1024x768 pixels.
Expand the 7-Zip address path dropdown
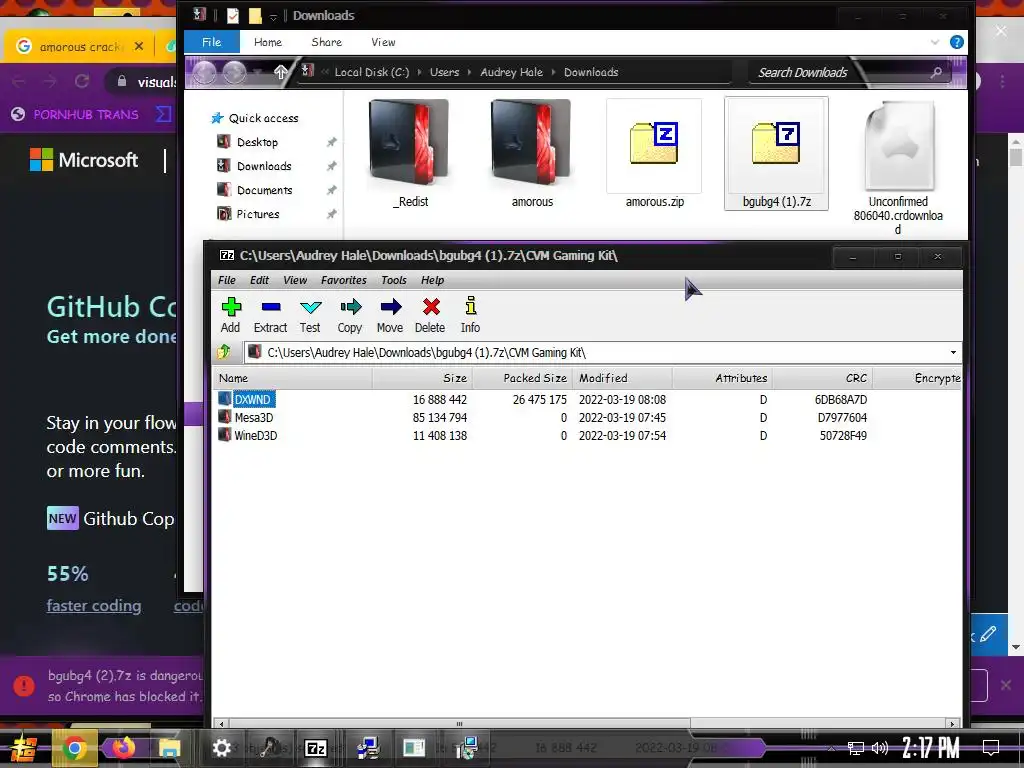[x=953, y=353]
